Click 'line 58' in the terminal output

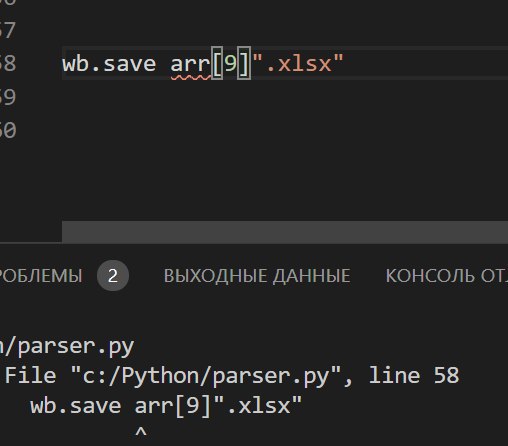click(414, 376)
